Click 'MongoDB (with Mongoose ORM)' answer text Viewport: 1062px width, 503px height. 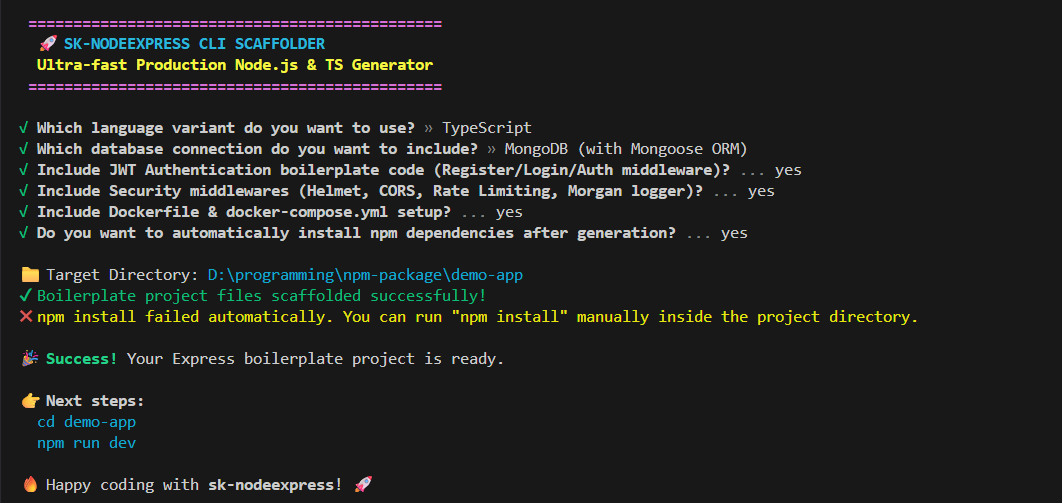[626, 150]
